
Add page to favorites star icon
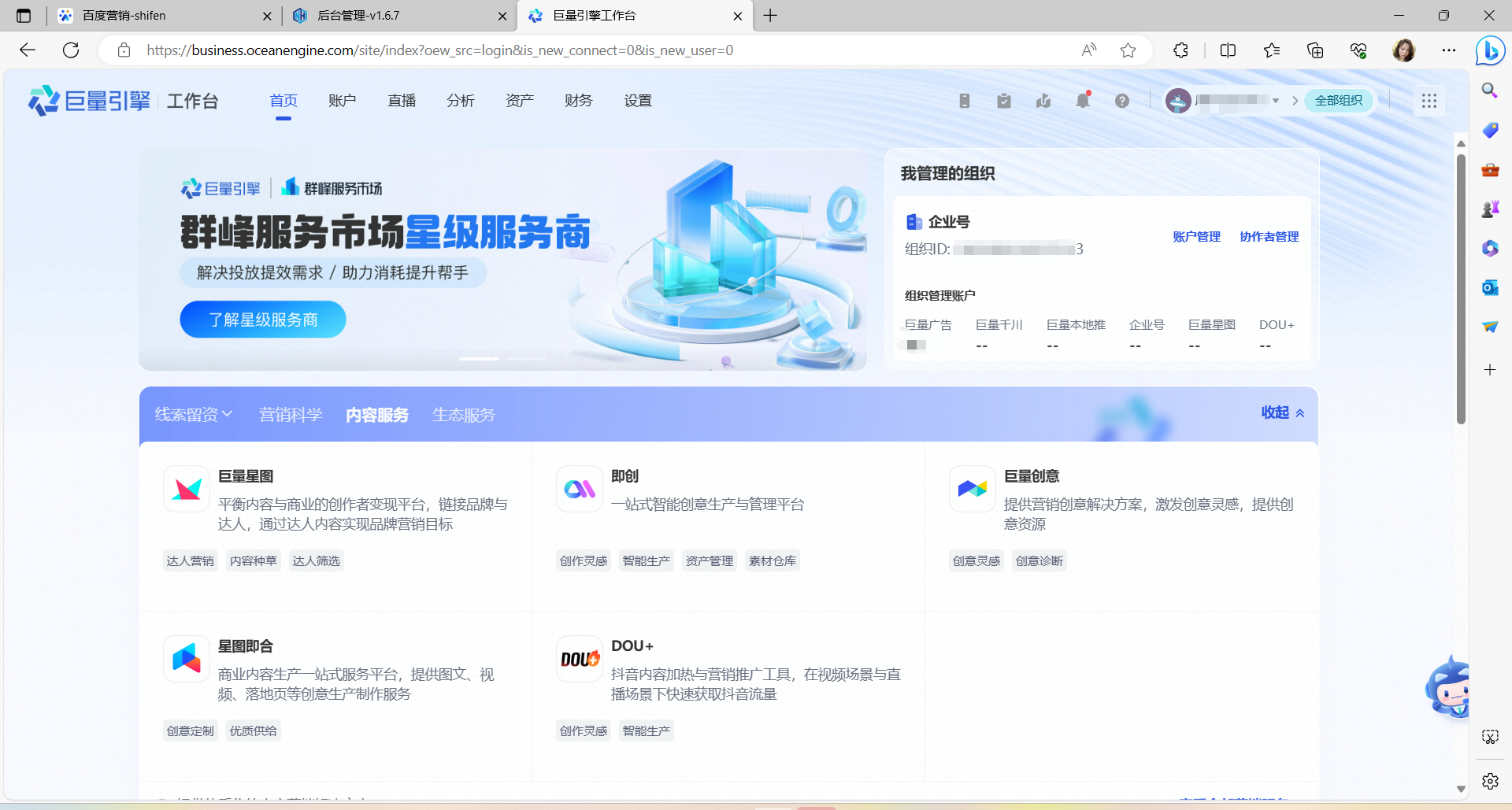coord(1128,50)
